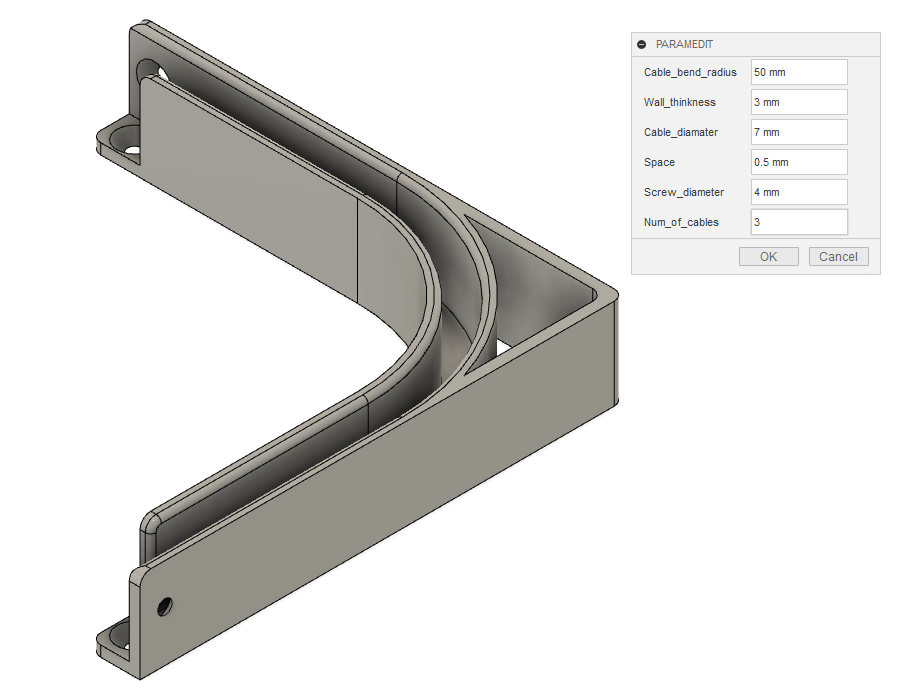Edit the Cable_bend_radius value field
The height and width of the screenshot is (690, 901).
click(x=799, y=72)
